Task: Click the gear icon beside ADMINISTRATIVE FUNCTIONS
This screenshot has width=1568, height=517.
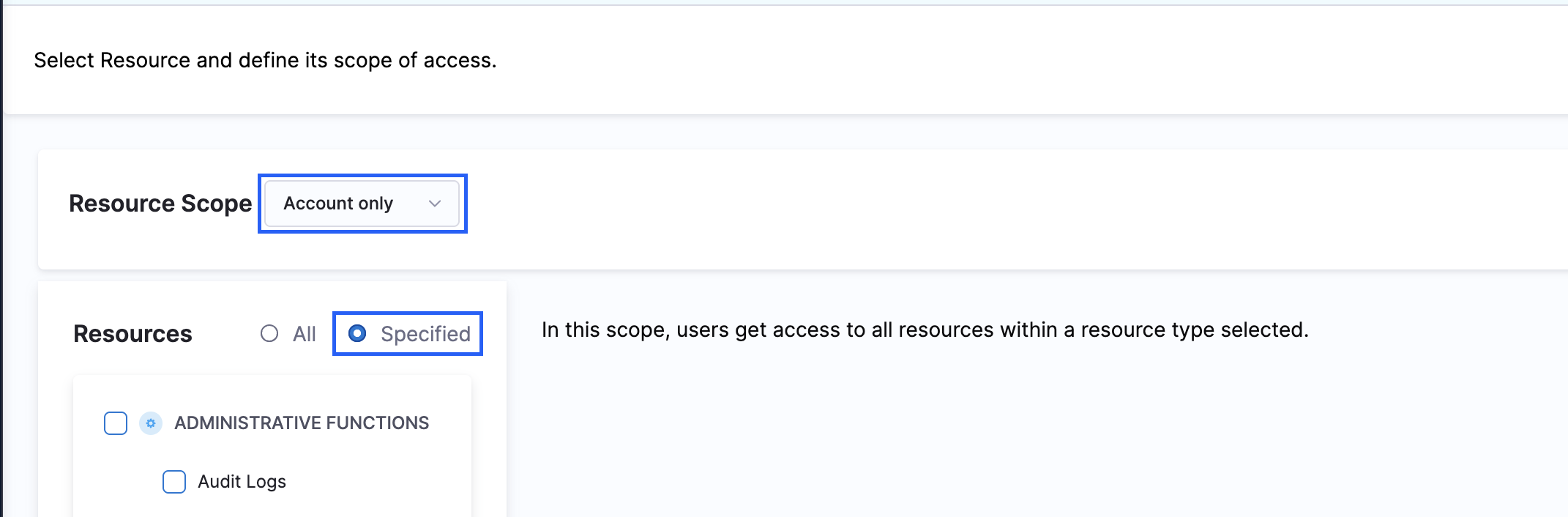Action: tap(151, 423)
